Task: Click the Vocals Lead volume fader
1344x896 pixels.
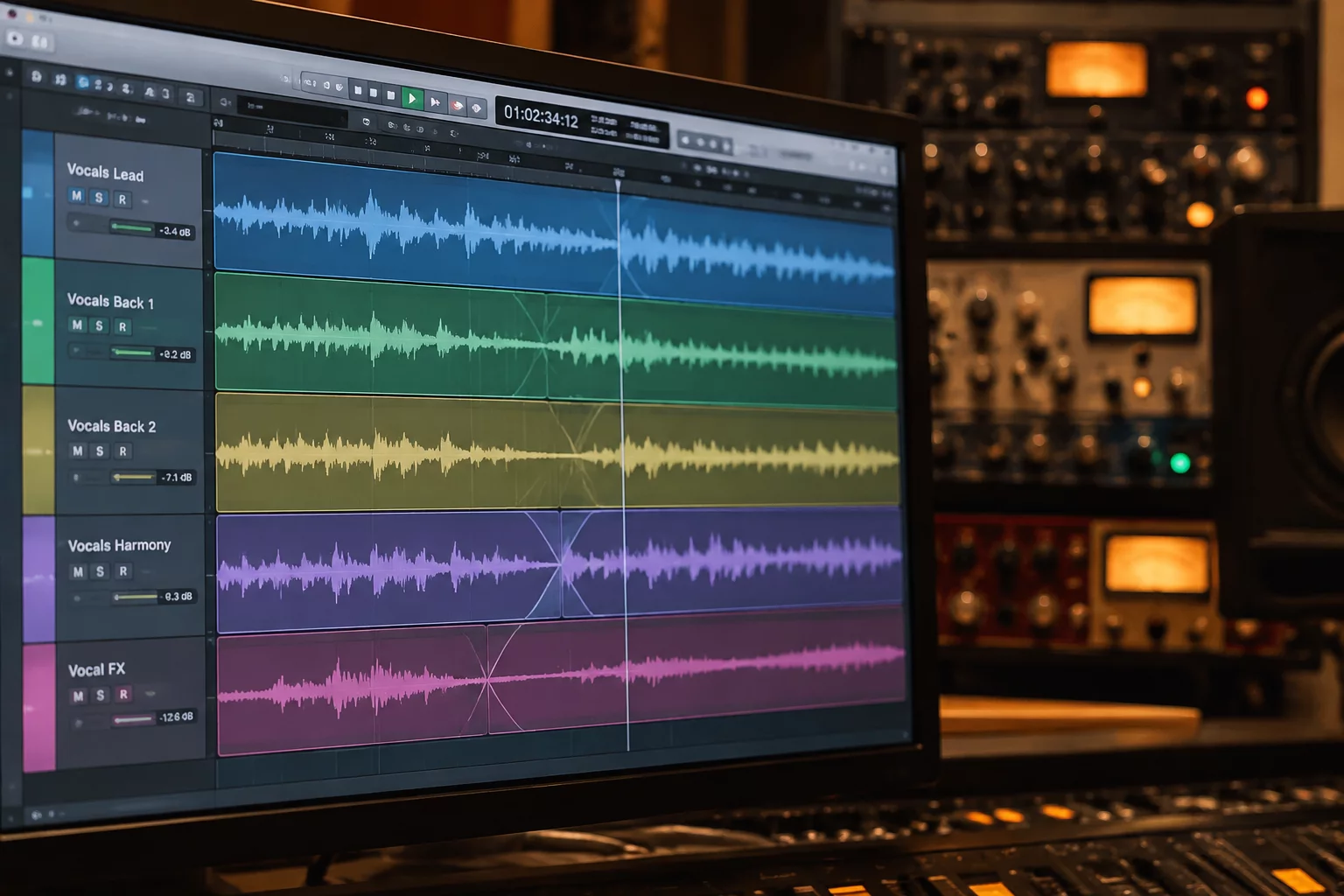Action: click(132, 228)
